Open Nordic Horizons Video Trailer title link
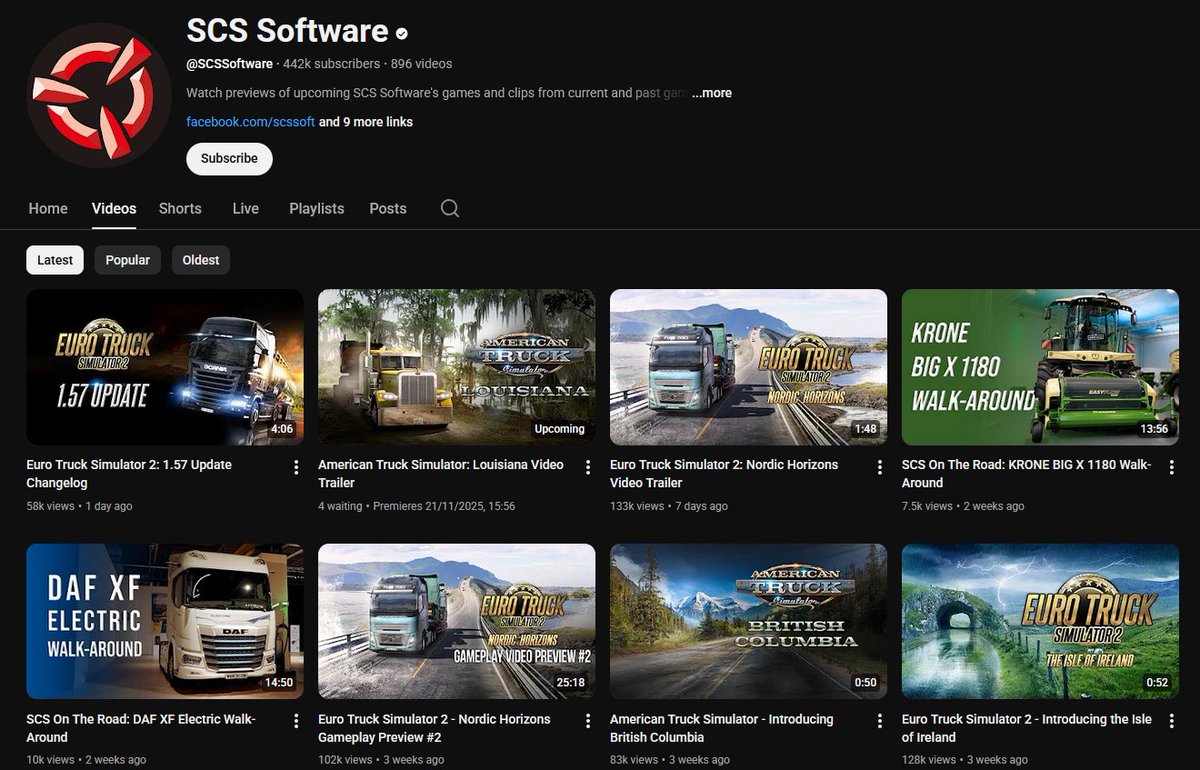Screen dimensions: 1200x770 [x=724, y=474]
